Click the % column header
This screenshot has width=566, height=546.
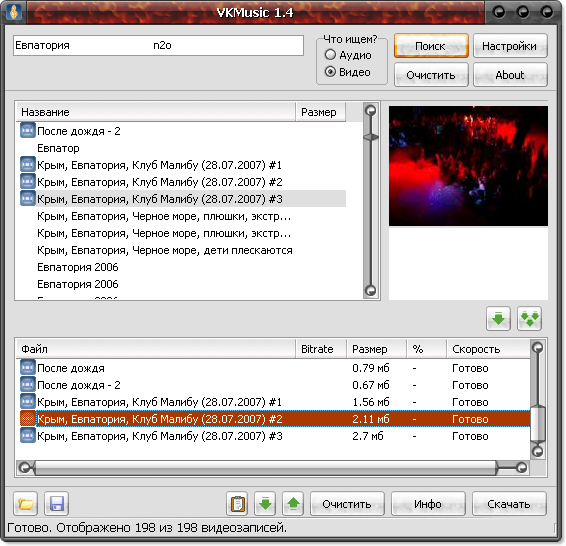426,349
